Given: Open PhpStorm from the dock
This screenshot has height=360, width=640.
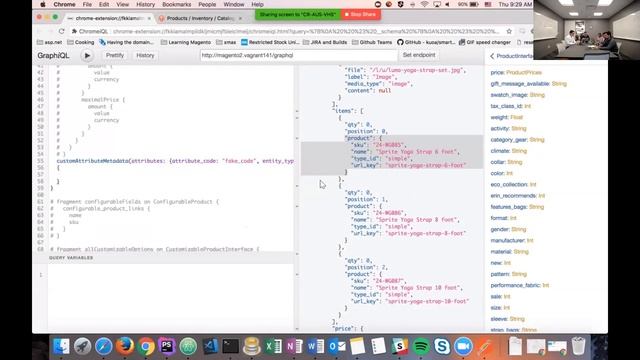Looking at the screenshot, I should coord(167,346).
